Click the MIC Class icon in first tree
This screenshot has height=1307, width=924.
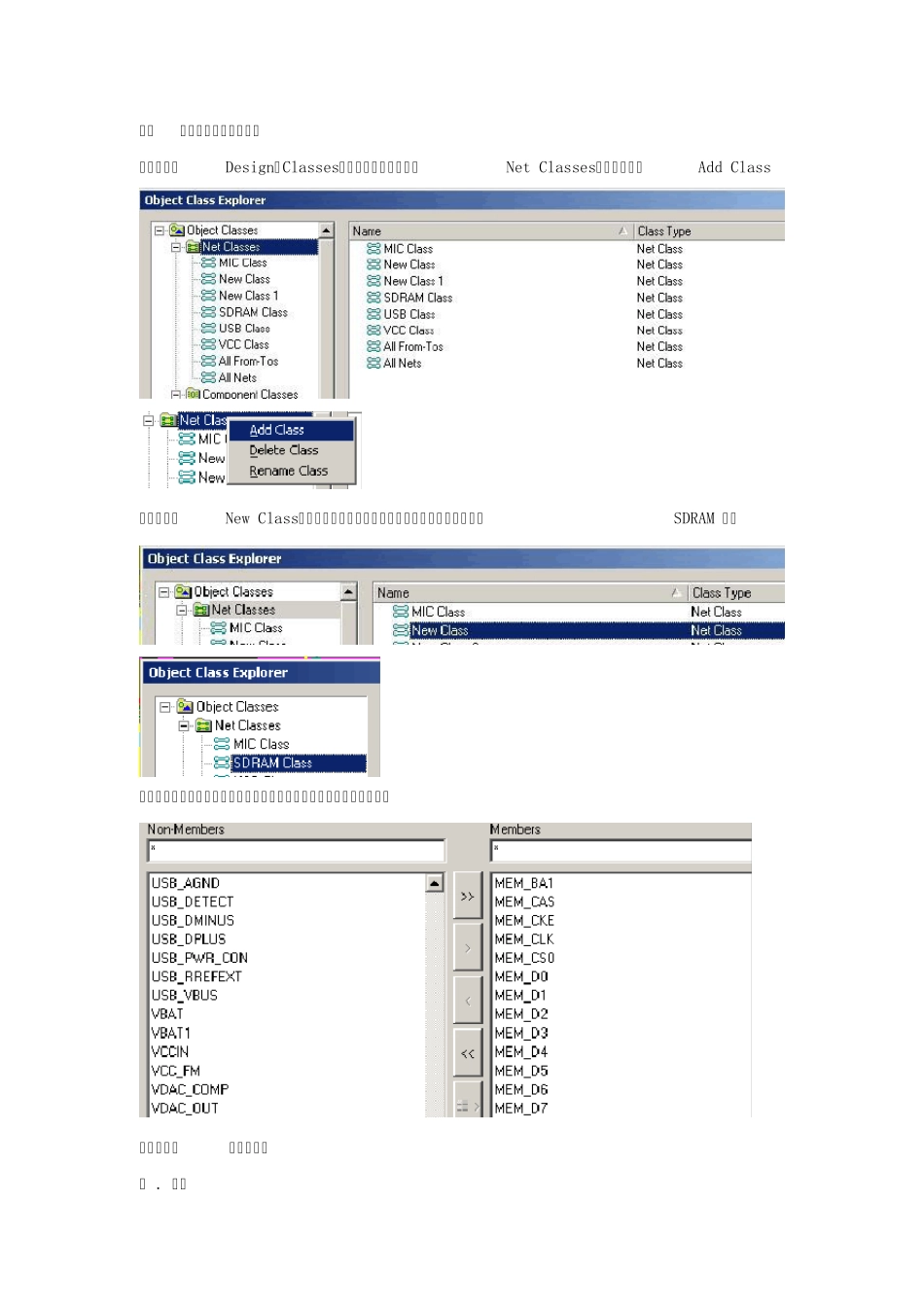(x=208, y=263)
